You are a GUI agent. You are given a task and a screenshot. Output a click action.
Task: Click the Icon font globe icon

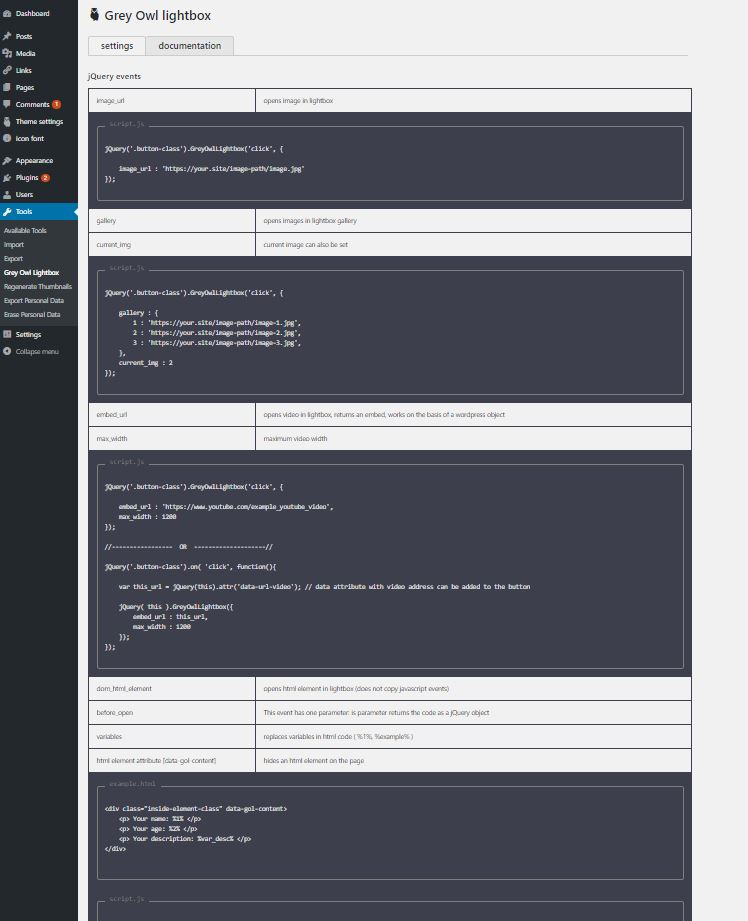tap(7, 139)
